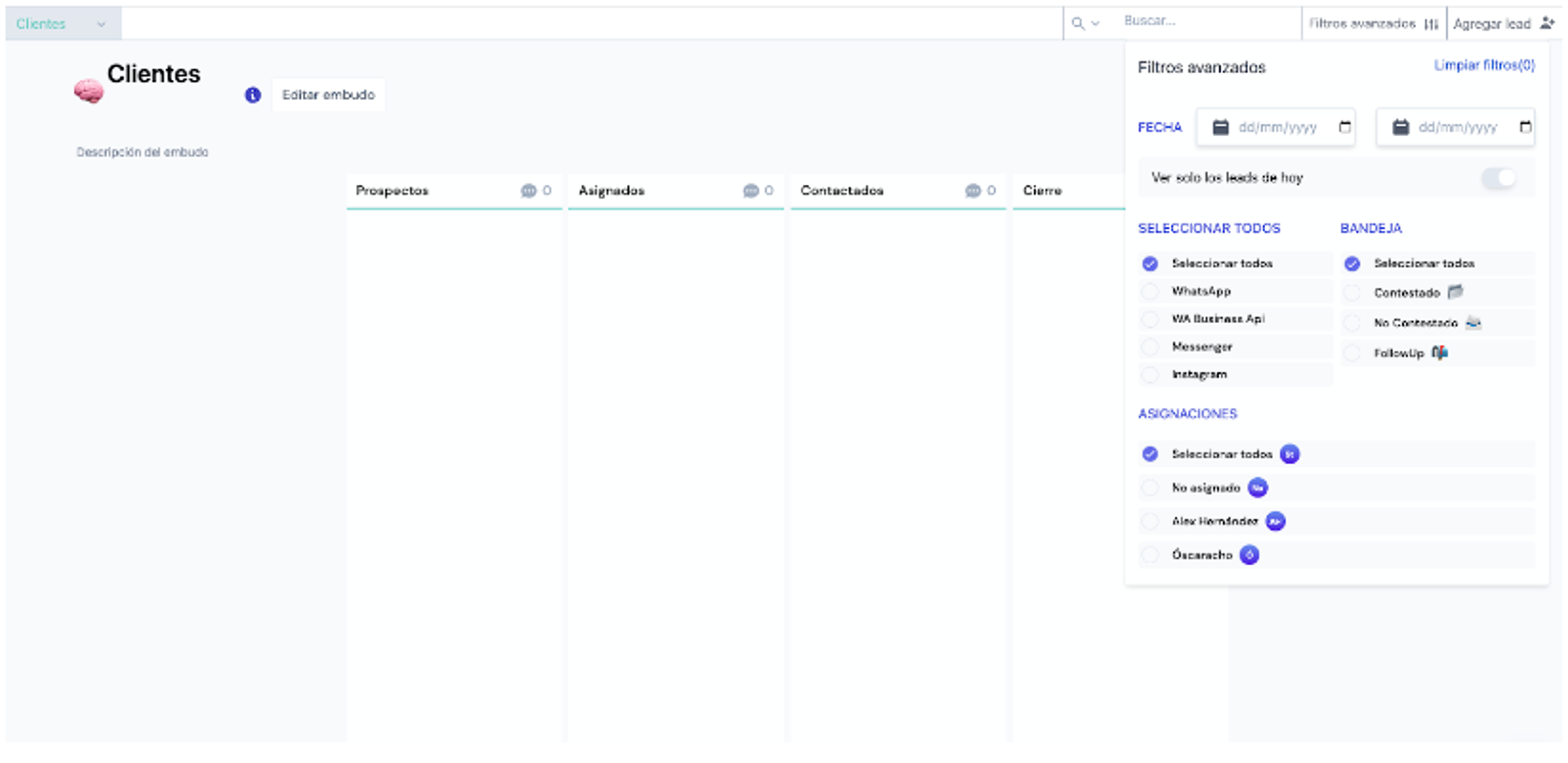Click calendar icon in second date field
Screen dimensions: 1568x763
(x=1400, y=127)
